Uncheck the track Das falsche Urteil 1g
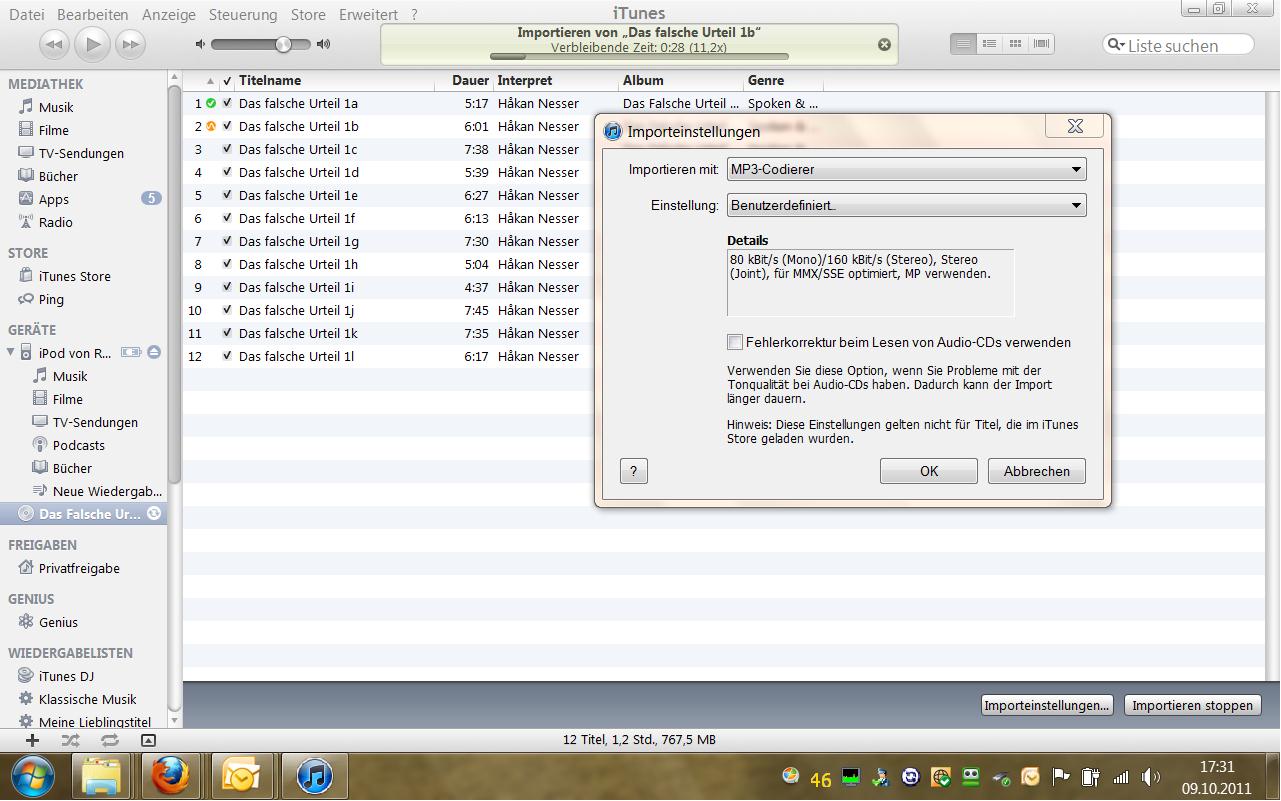The image size is (1281, 801). [x=227, y=241]
